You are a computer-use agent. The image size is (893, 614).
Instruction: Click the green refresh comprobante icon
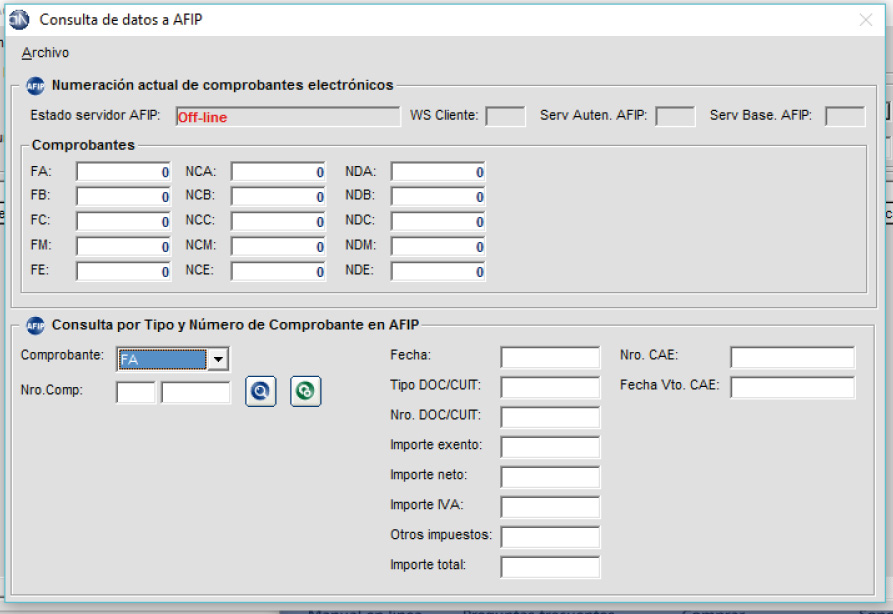point(305,391)
